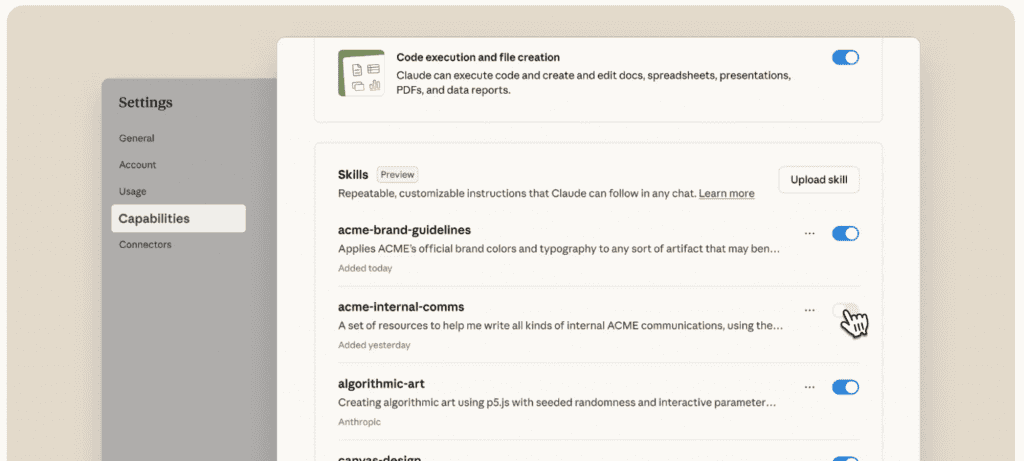The image size is (1024, 461).
Task: Open options menu for acme-internal-comms skill
Action: [x=810, y=310]
